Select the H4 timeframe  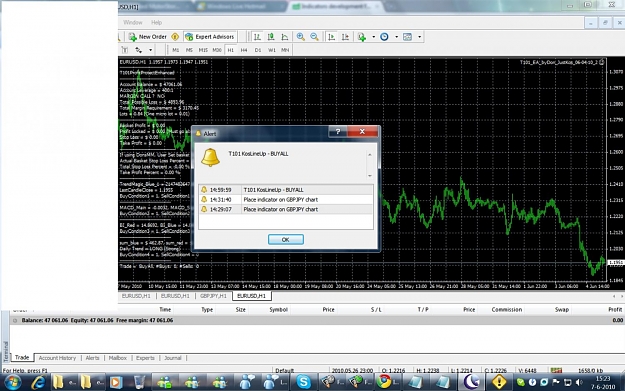tap(244, 50)
